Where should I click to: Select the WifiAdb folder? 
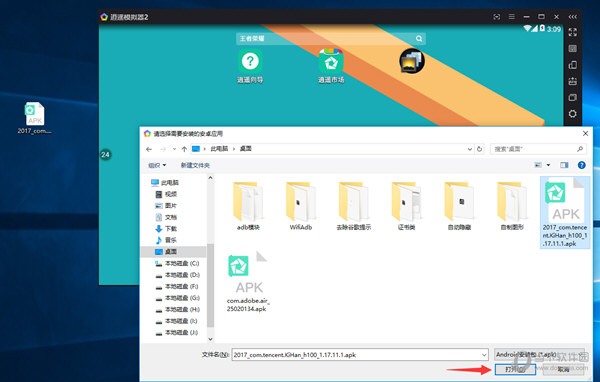(x=301, y=206)
